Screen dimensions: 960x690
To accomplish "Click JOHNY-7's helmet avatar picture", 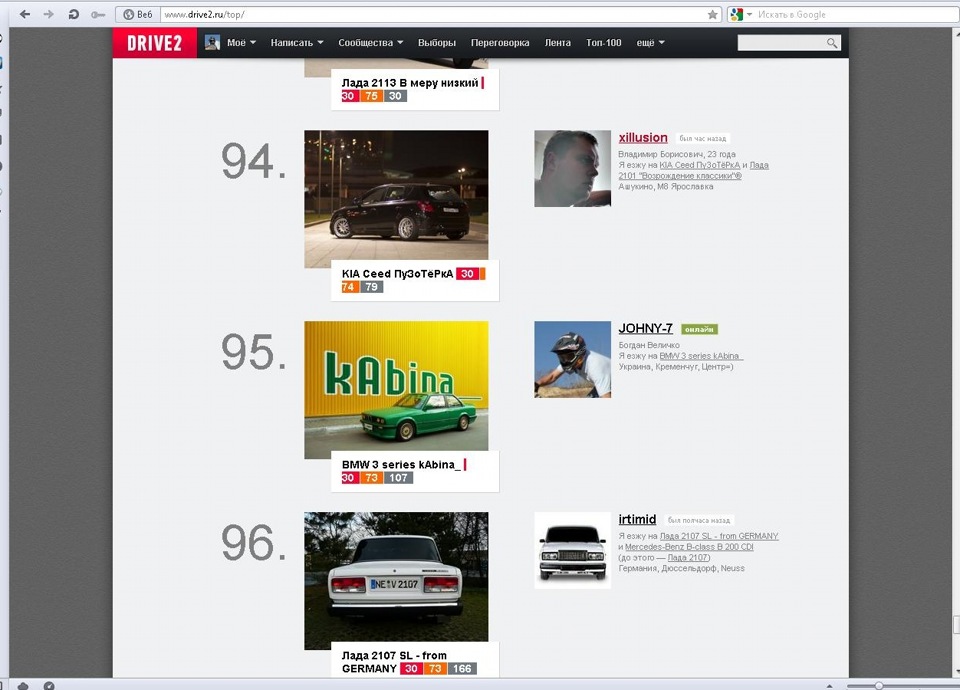I will click(x=572, y=359).
